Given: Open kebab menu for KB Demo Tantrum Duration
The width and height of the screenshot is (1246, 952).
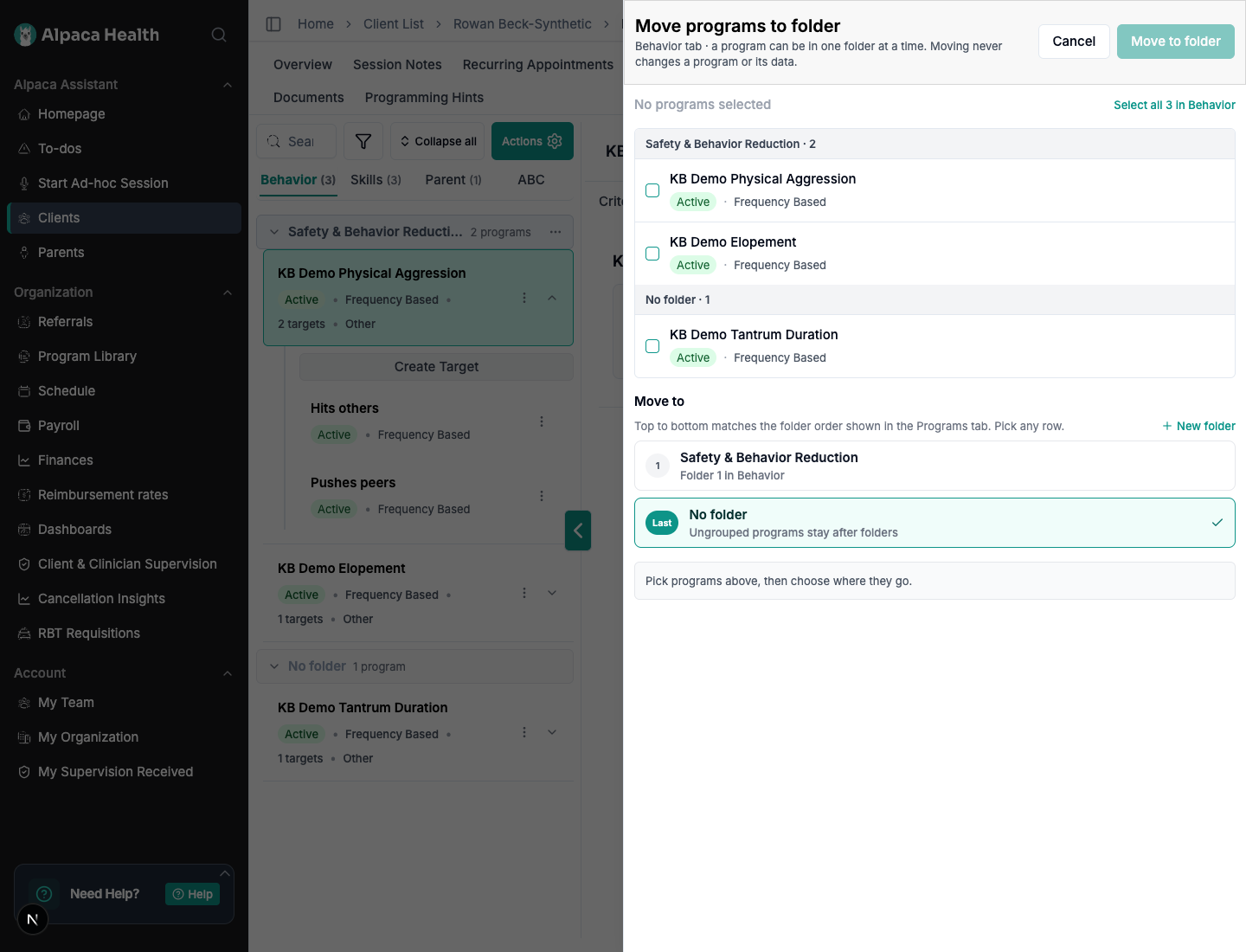Looking at the screenshot, I should [524, 732].
